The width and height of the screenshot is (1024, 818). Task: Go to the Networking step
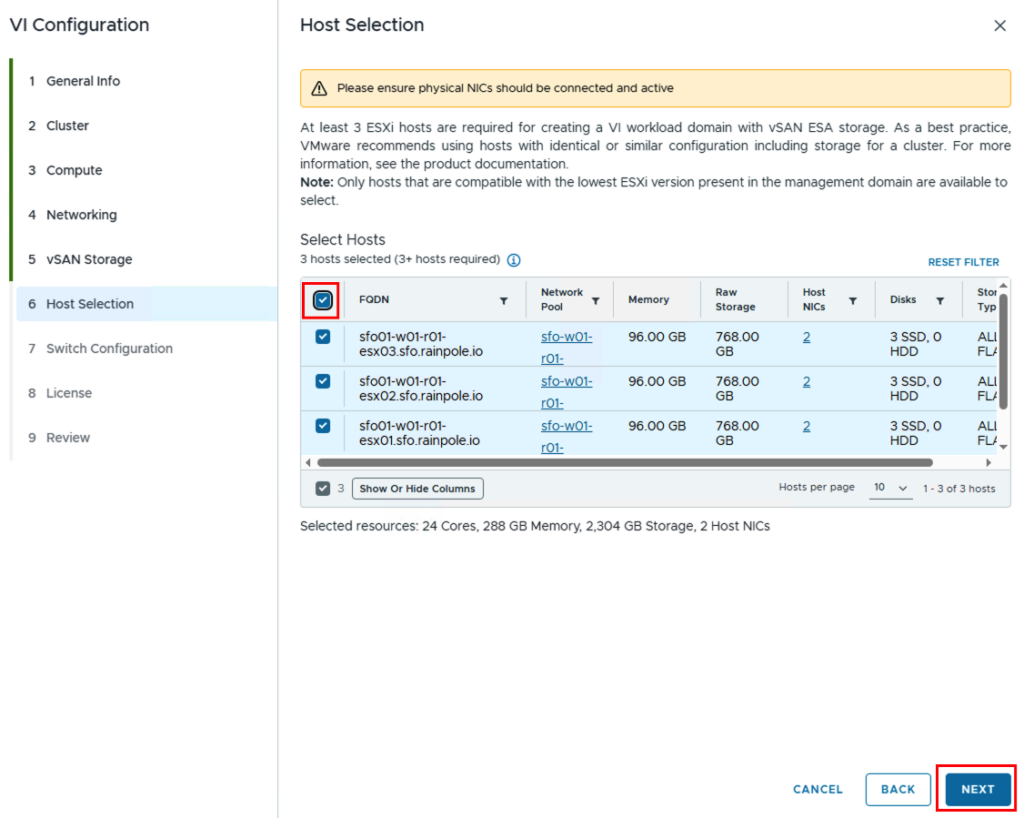pyautogui.click(x=82, y=215)
